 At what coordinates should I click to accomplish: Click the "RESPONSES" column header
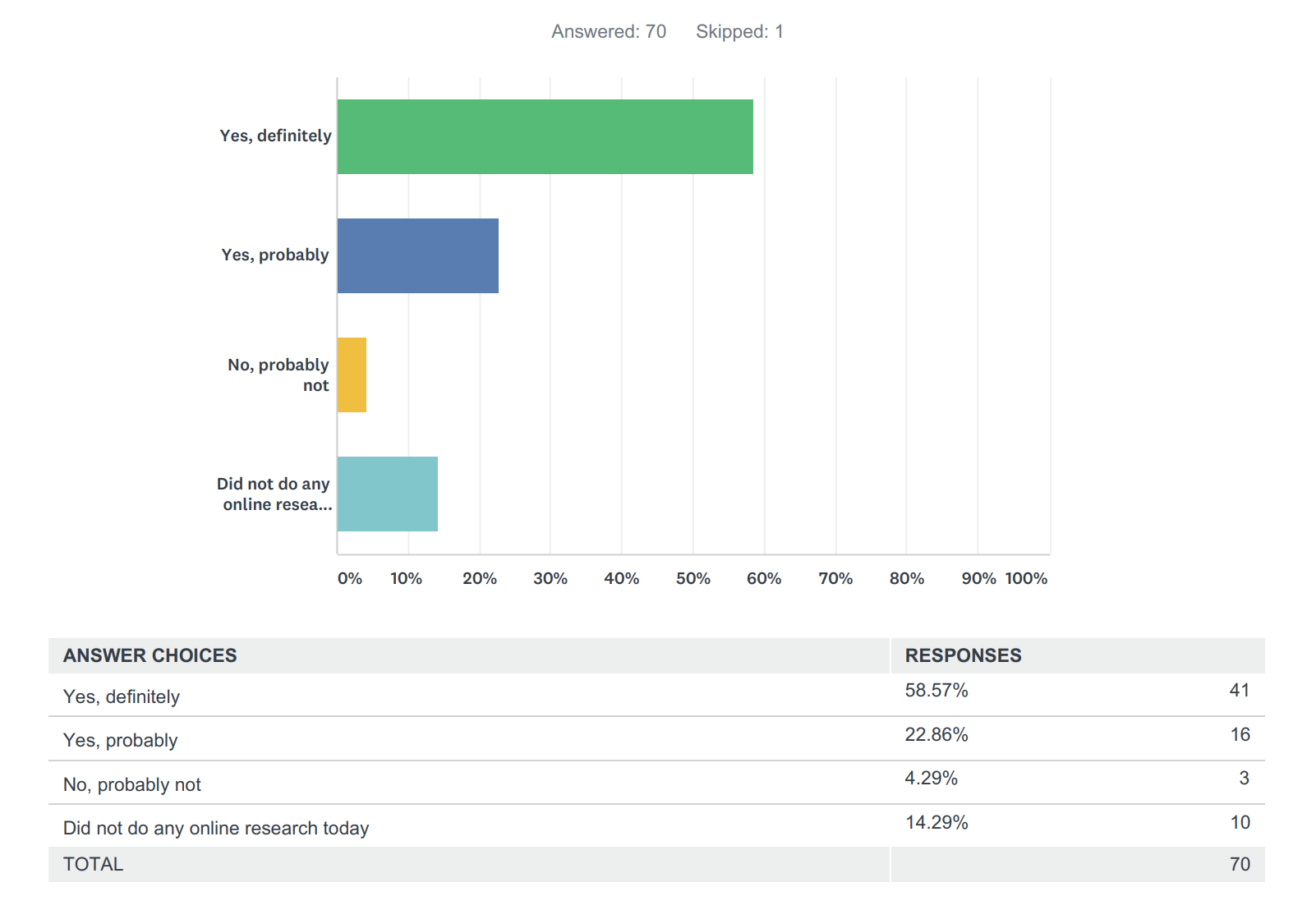[963, 655]
